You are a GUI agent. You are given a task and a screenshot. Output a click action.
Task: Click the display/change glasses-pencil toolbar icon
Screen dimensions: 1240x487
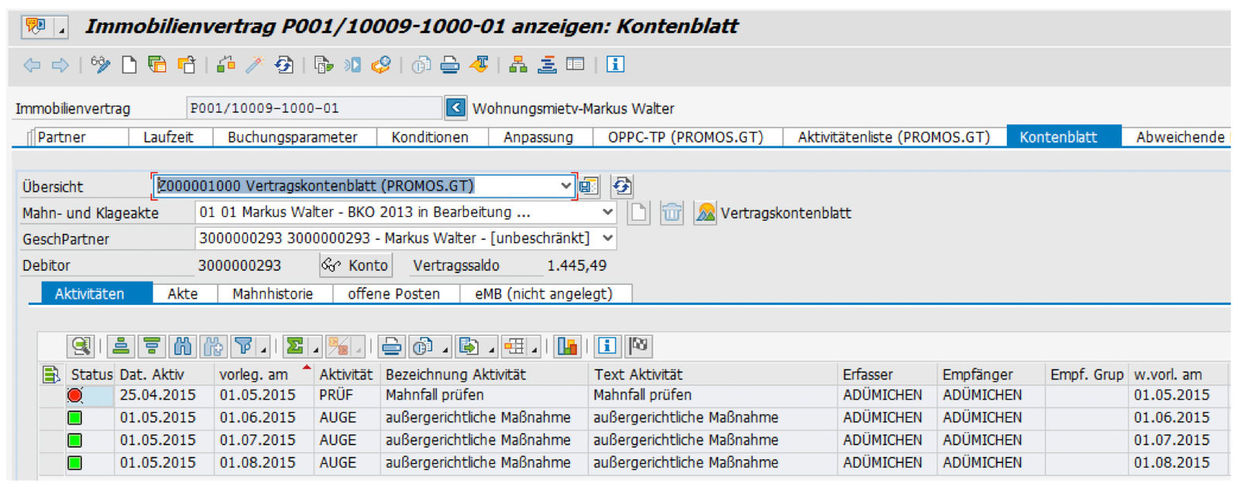[x=101, y=65]
